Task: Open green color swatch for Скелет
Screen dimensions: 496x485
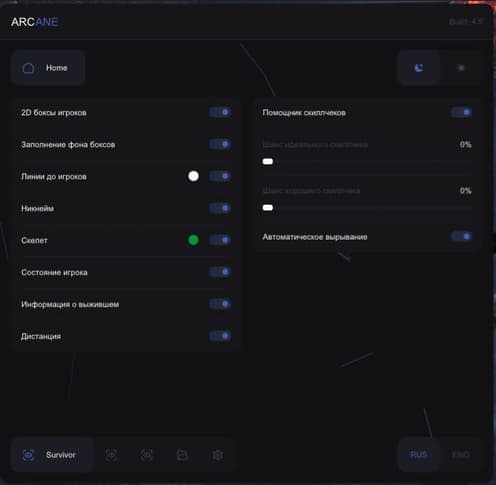Action: pyautogui.click(x=193, y=240)
